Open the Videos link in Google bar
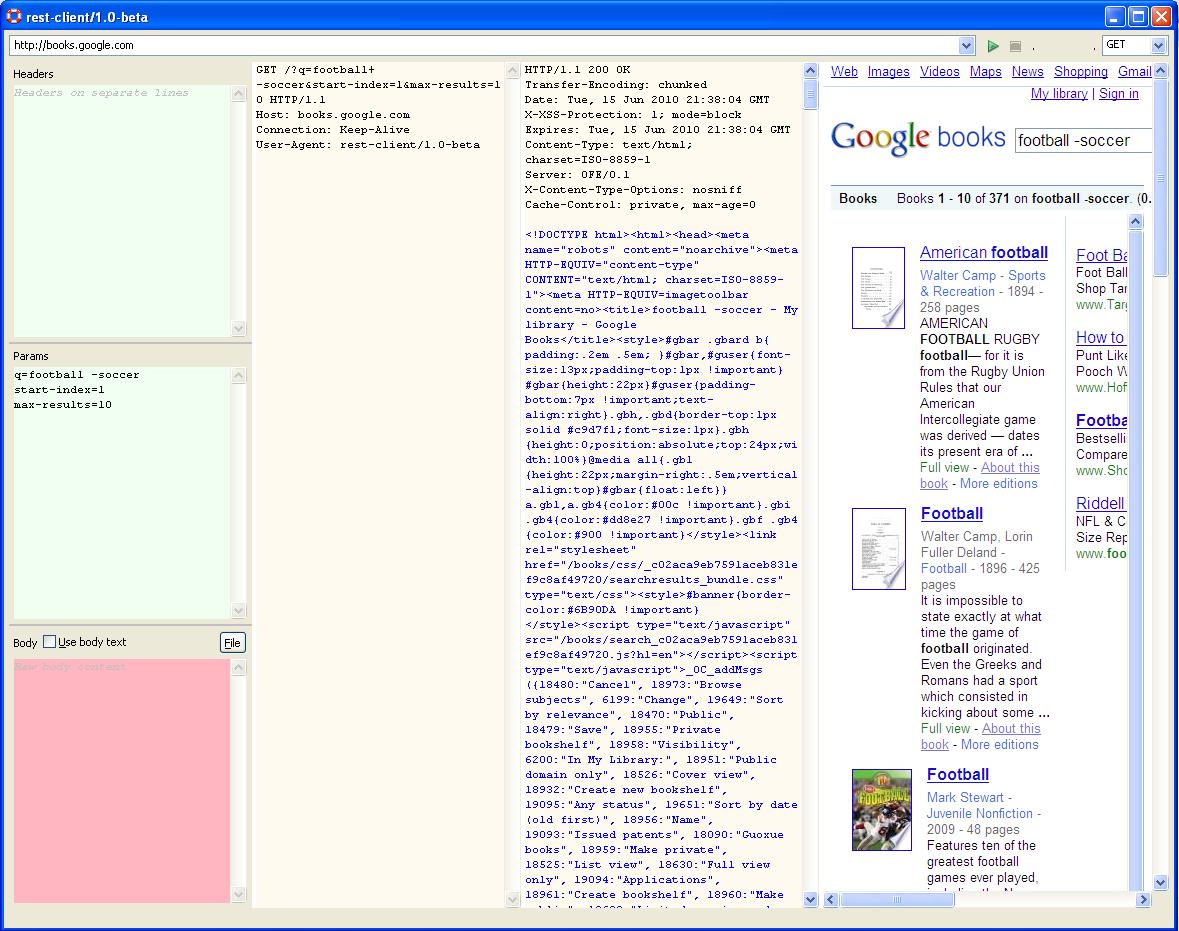 (x=939, y=71)
